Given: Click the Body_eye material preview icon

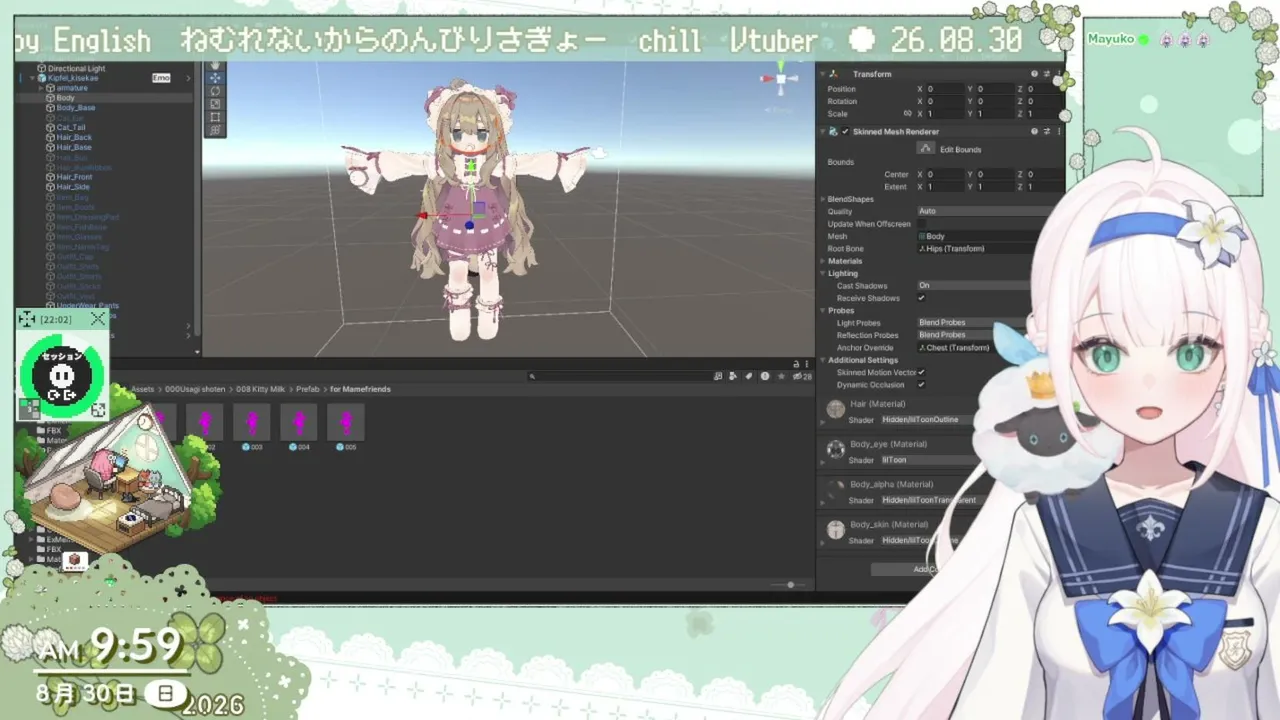Looking at the screenshot, I should (836, 450).
